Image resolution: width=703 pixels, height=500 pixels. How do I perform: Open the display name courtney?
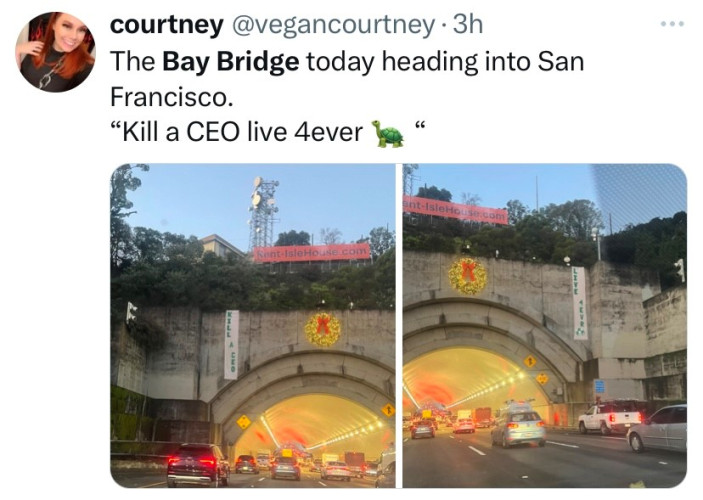pyautogui.click(x=166, y=25)
